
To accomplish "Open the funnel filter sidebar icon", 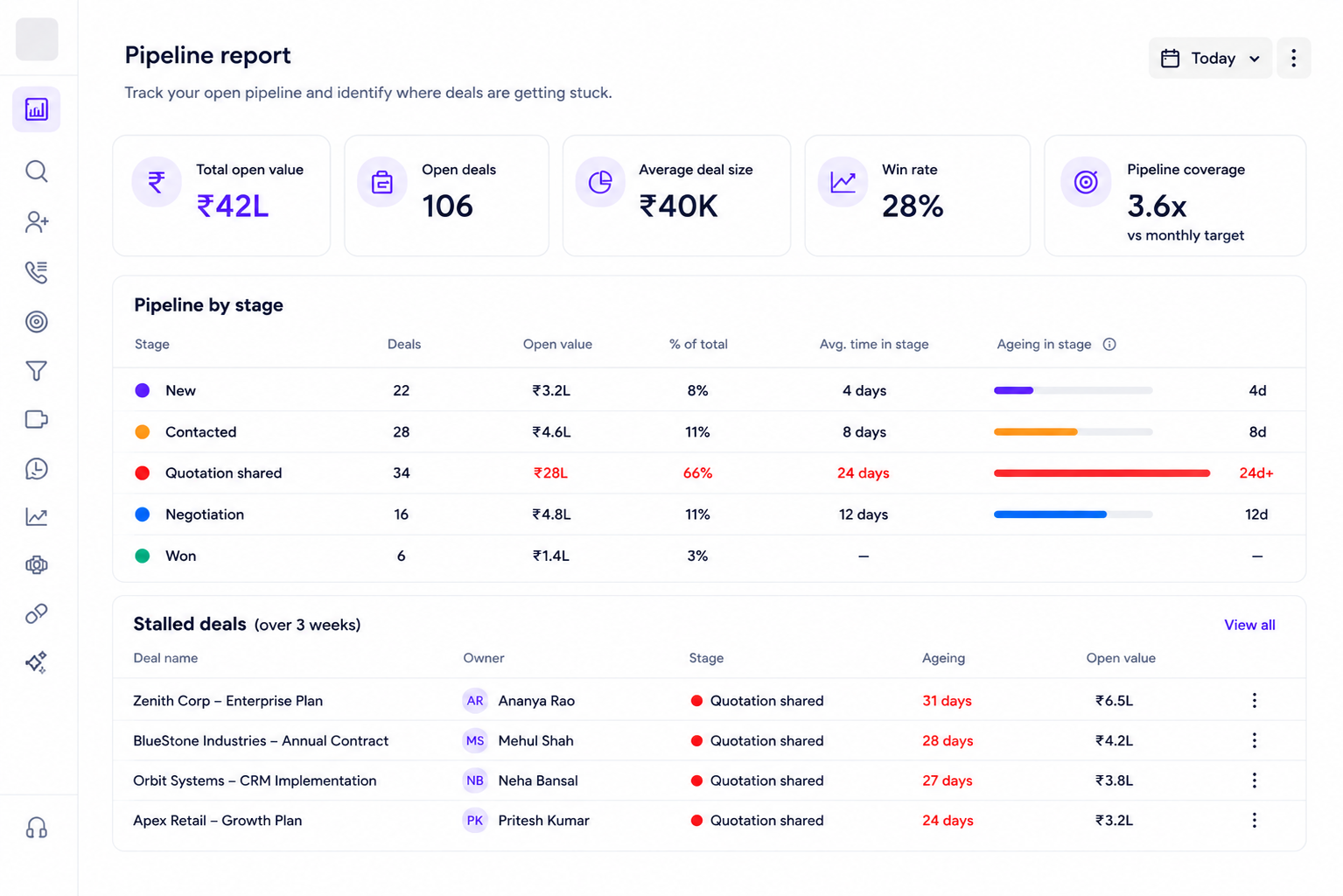I will point(37,371).
